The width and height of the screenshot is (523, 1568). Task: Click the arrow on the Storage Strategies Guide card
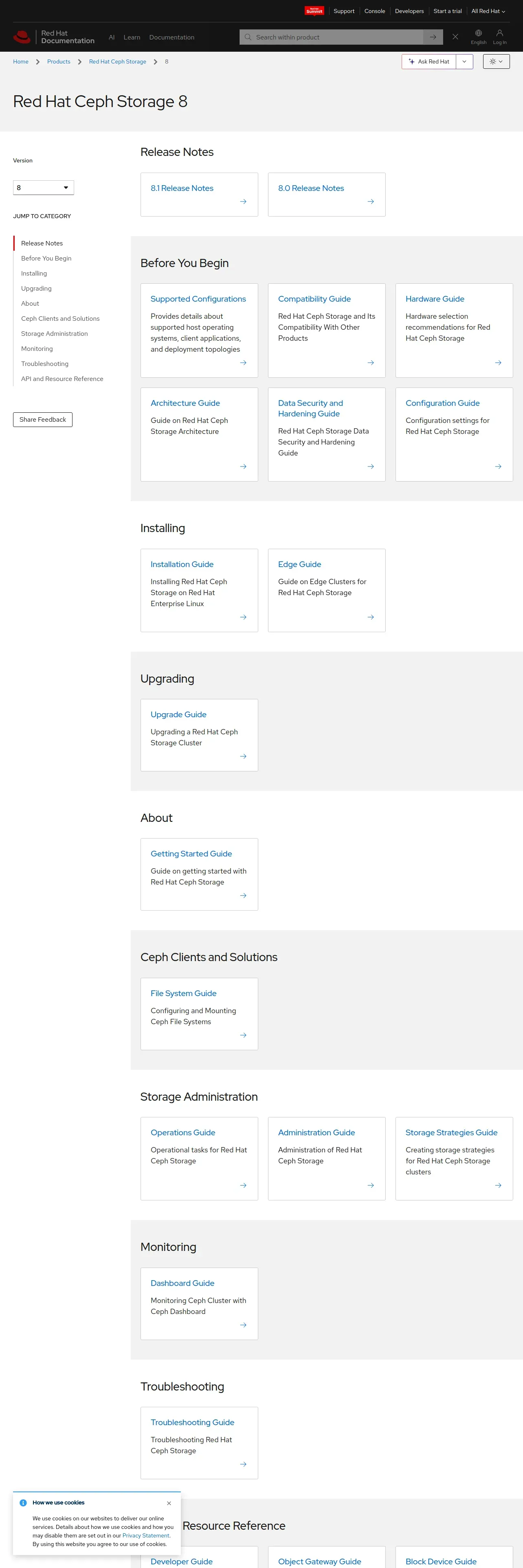pos(498,1185)
